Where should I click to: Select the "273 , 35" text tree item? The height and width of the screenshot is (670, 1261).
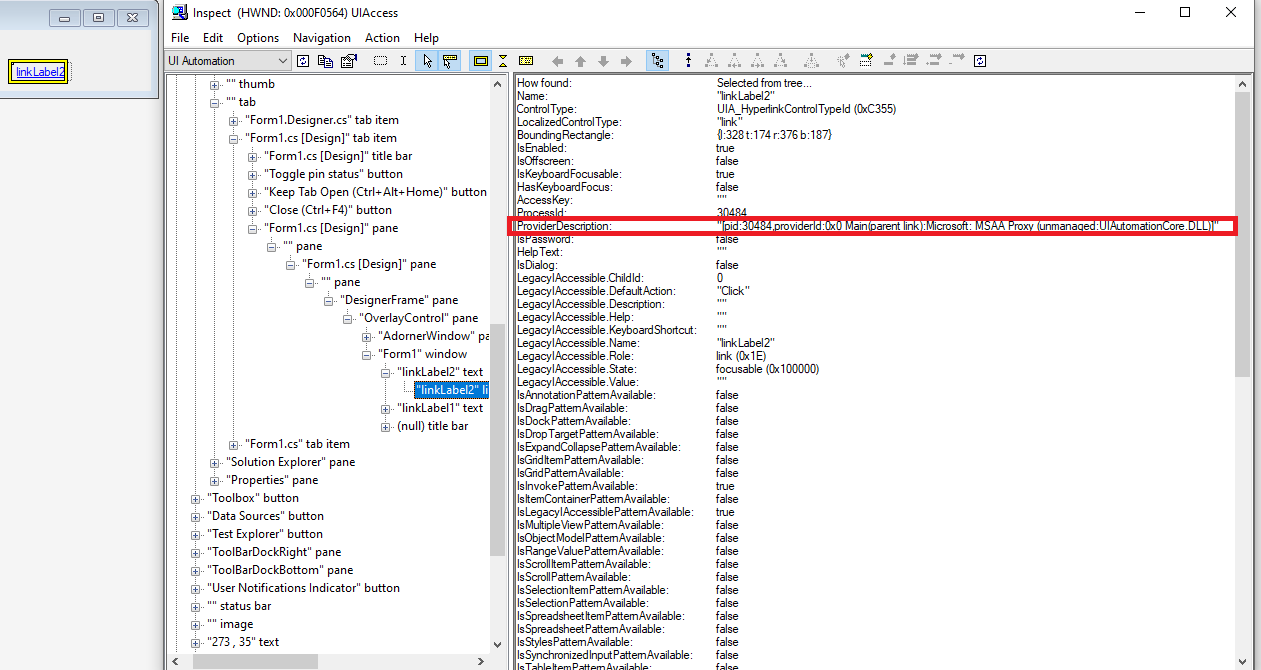click(243, 642)
